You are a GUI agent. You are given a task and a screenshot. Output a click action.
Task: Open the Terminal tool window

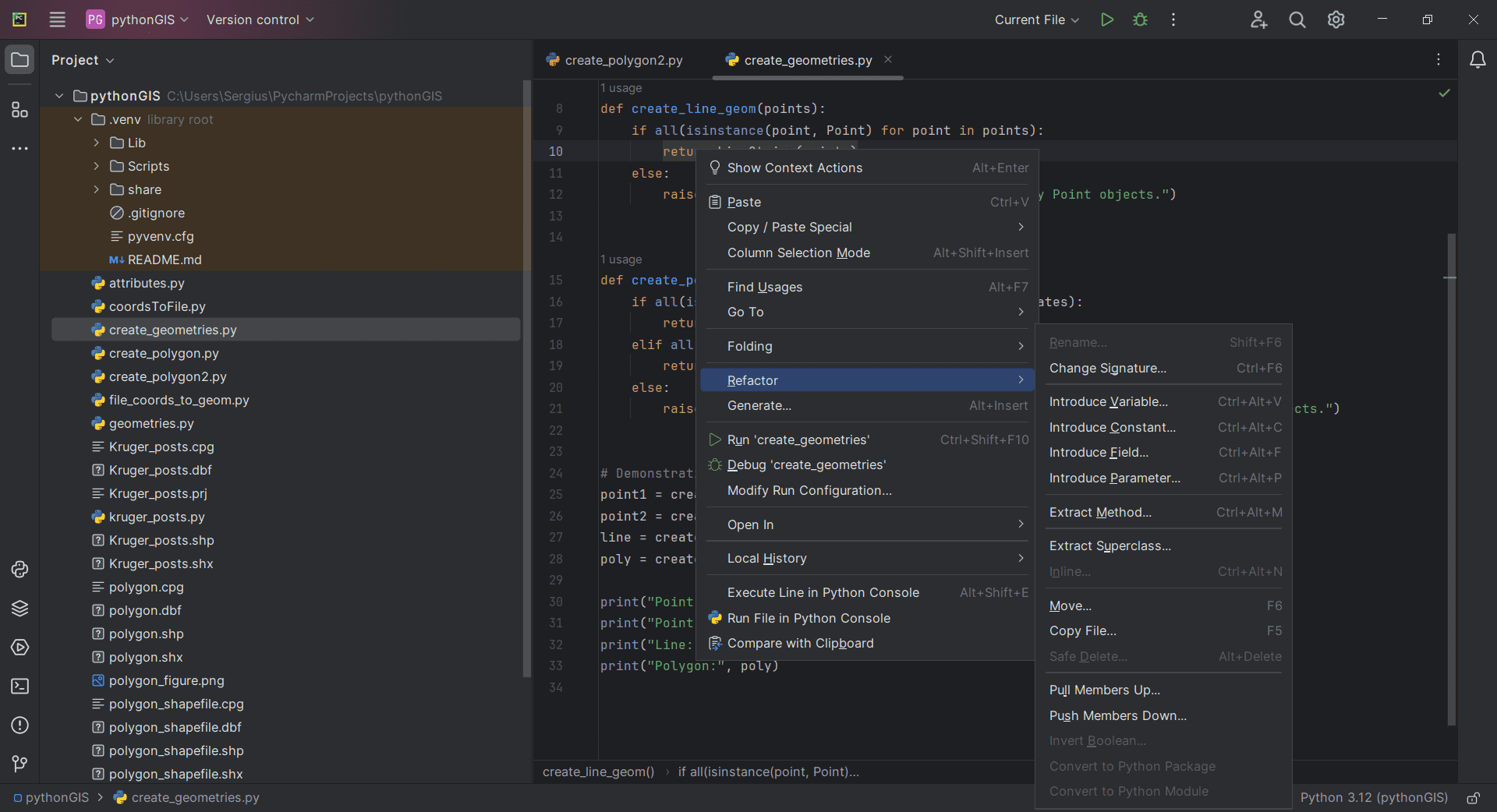19,687
